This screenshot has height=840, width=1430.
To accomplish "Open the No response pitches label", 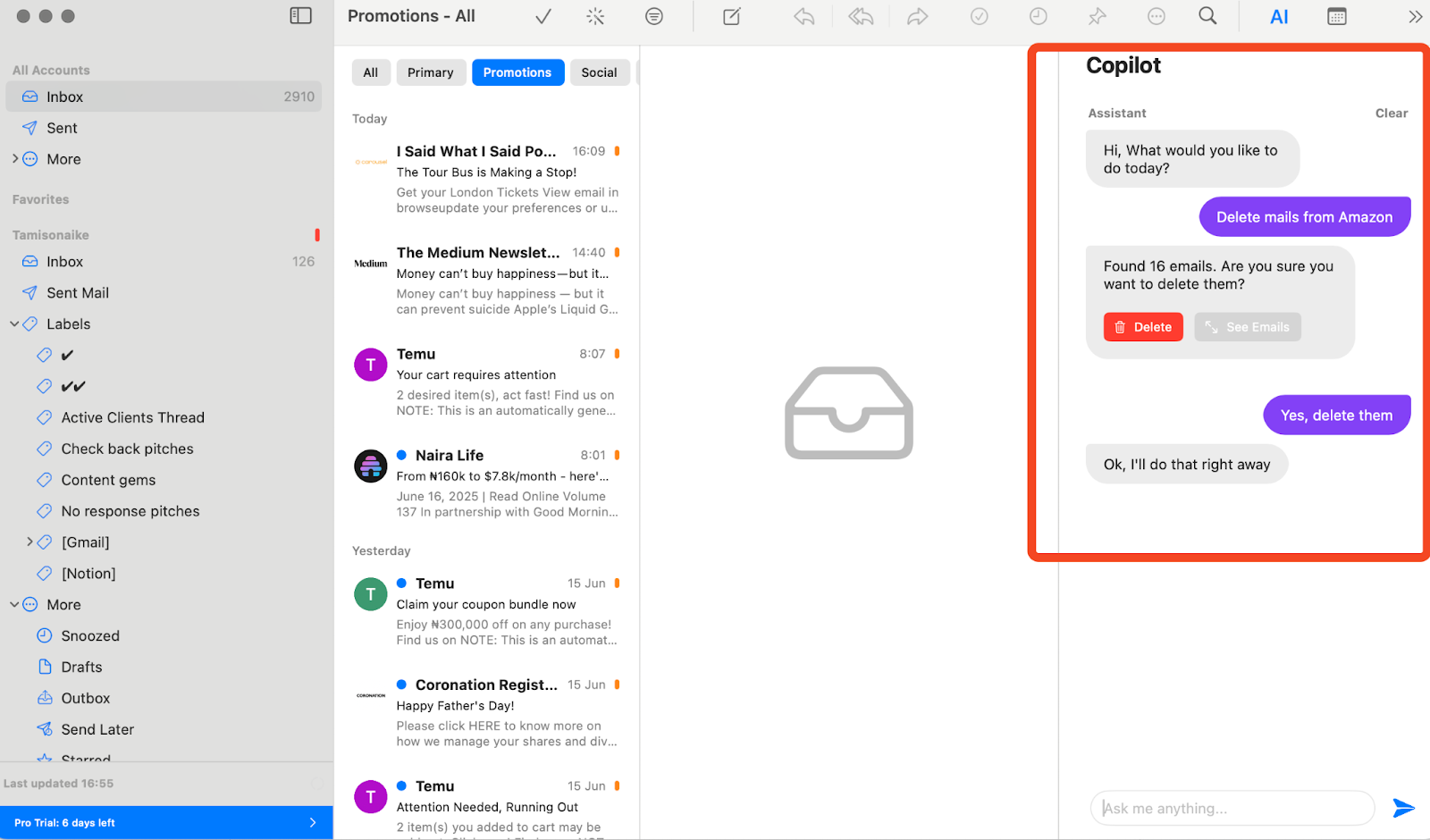I will coord(130,511).
